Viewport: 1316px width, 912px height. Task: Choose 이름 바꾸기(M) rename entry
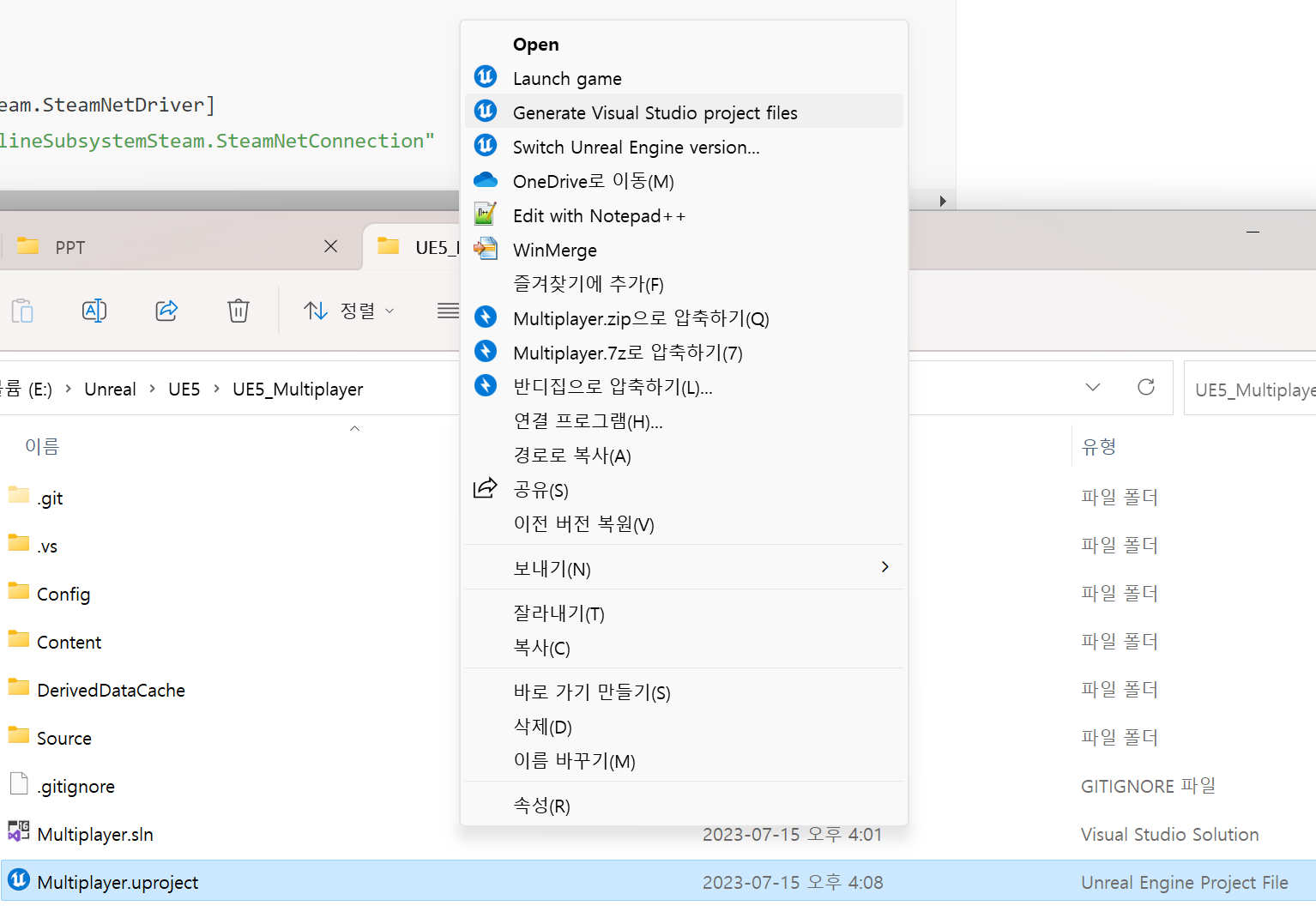[x=684, y=761]
